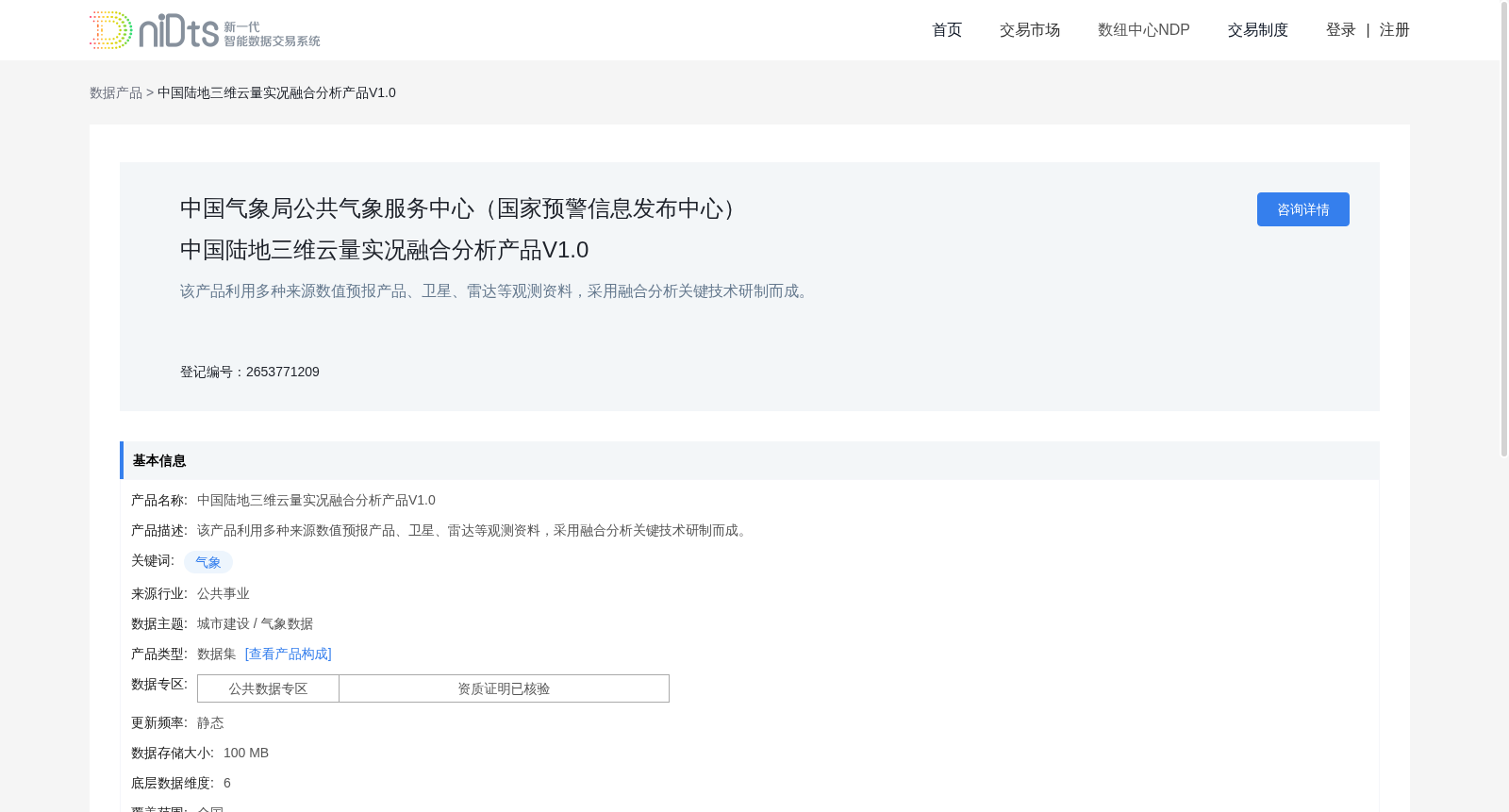Select the 公共数据专区 cell
Screen dimensions: 1509x812
[268, 688]
